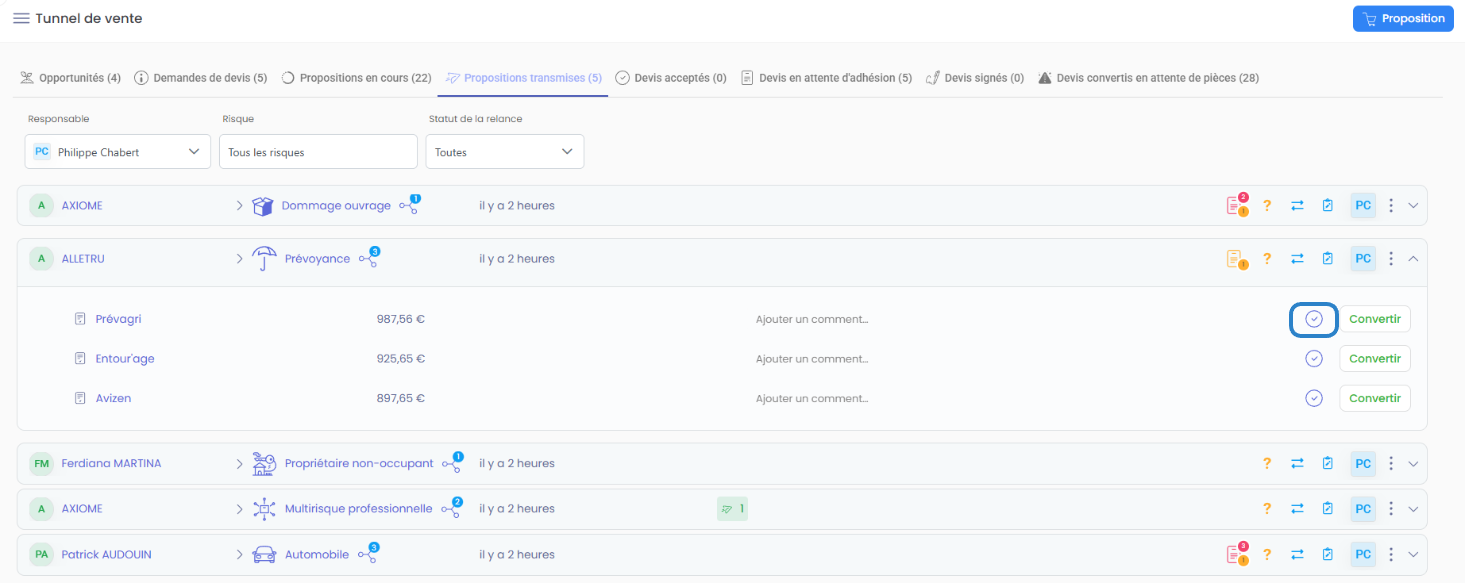The height and width of the screenshot is (583, 1465).
Task: Click Prévoyance share icon with badge 3
Action: click(368, 258)
